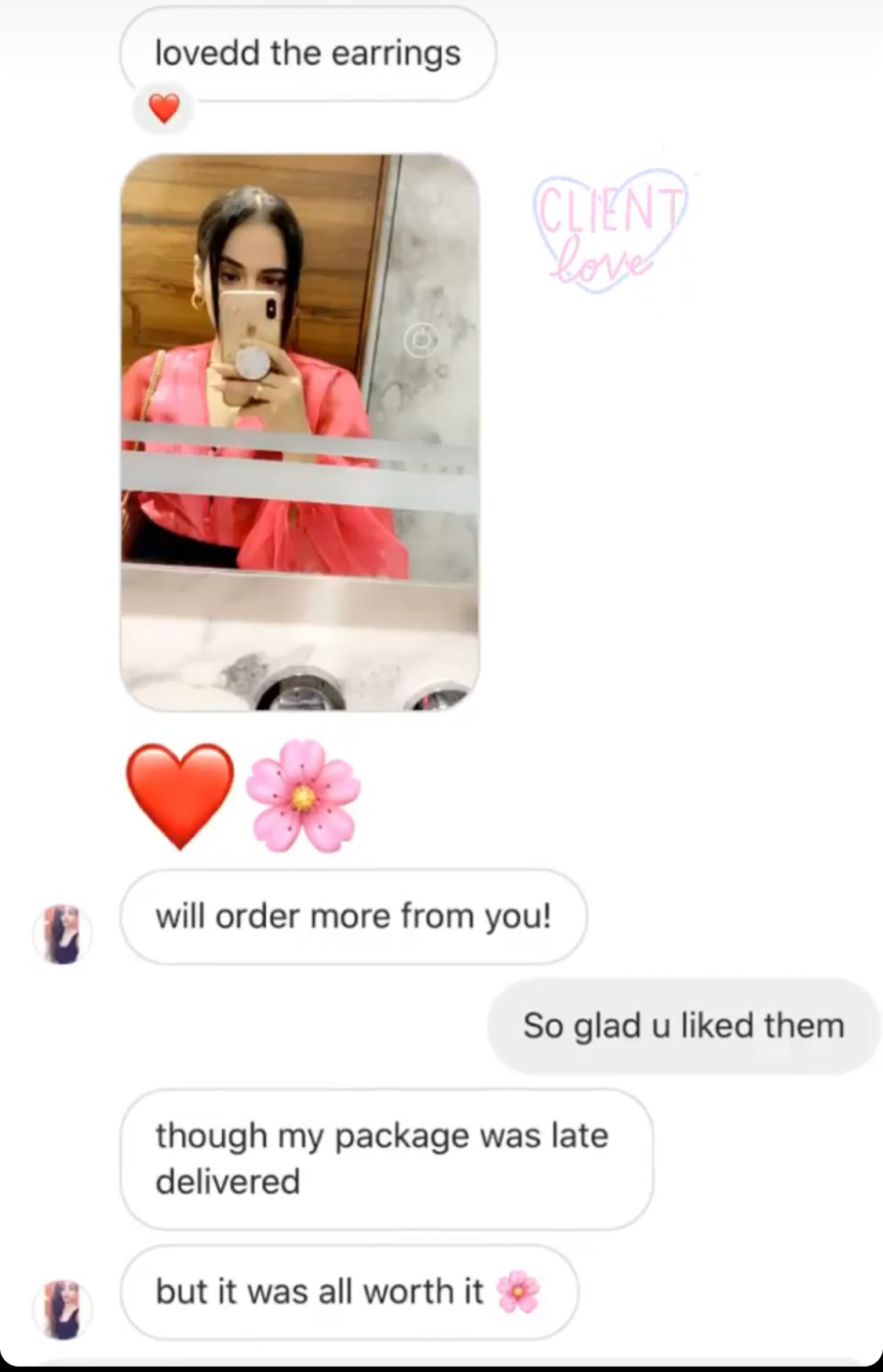Tap the small blossom emoji in last message
This screenshot has height=1372, width=883.
519,1291
